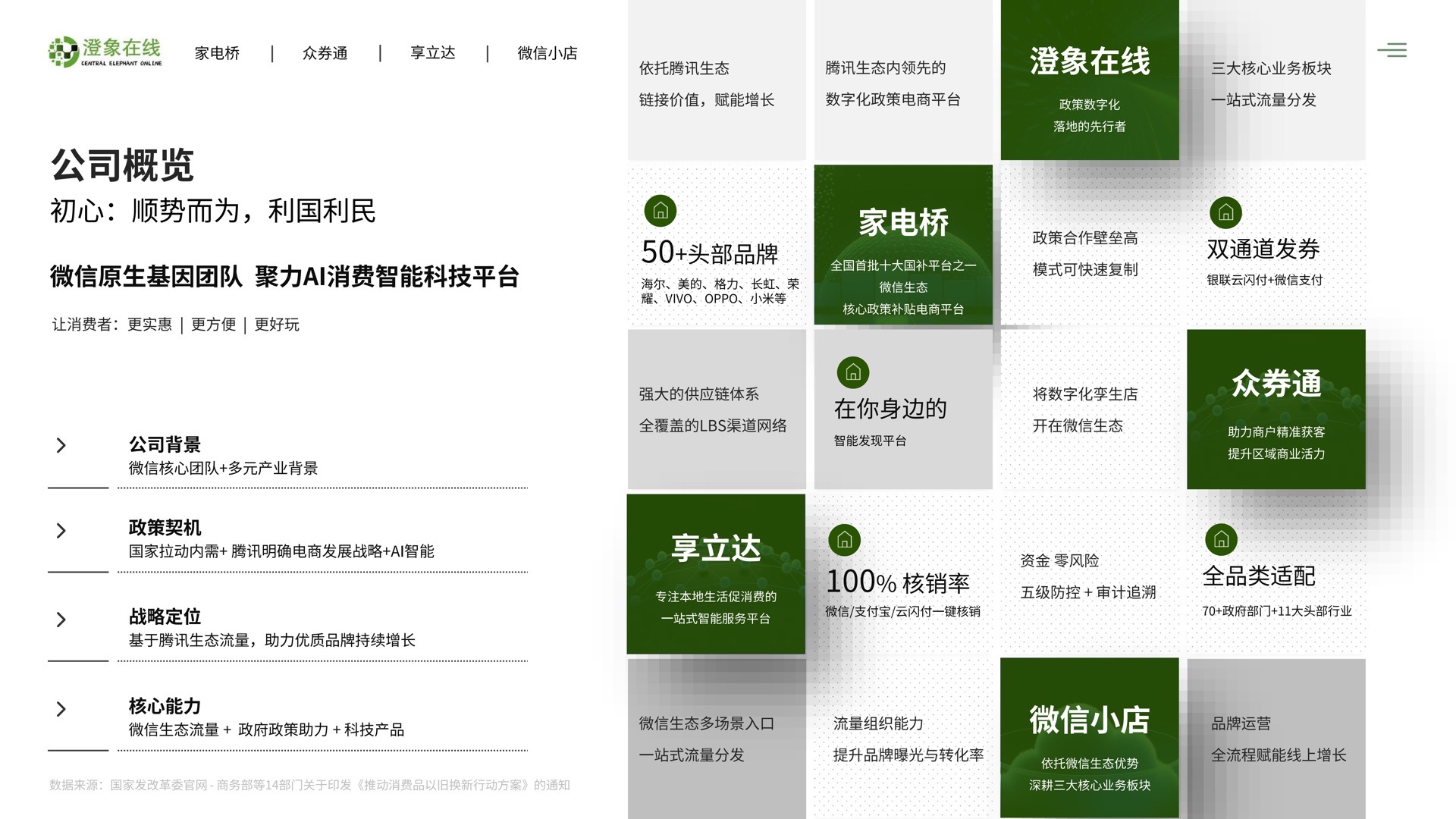Viewport: 1456px width, 819px height.
Task: Select the green 澄象在线 tile
Action: (x=1090, y=80)
